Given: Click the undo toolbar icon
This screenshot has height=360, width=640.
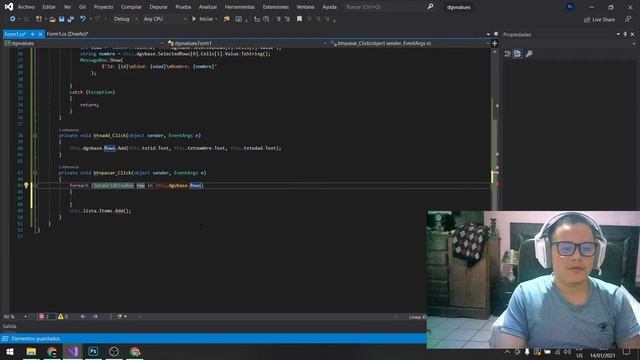Looking at the screenshot, I should (x=83, y=19).
